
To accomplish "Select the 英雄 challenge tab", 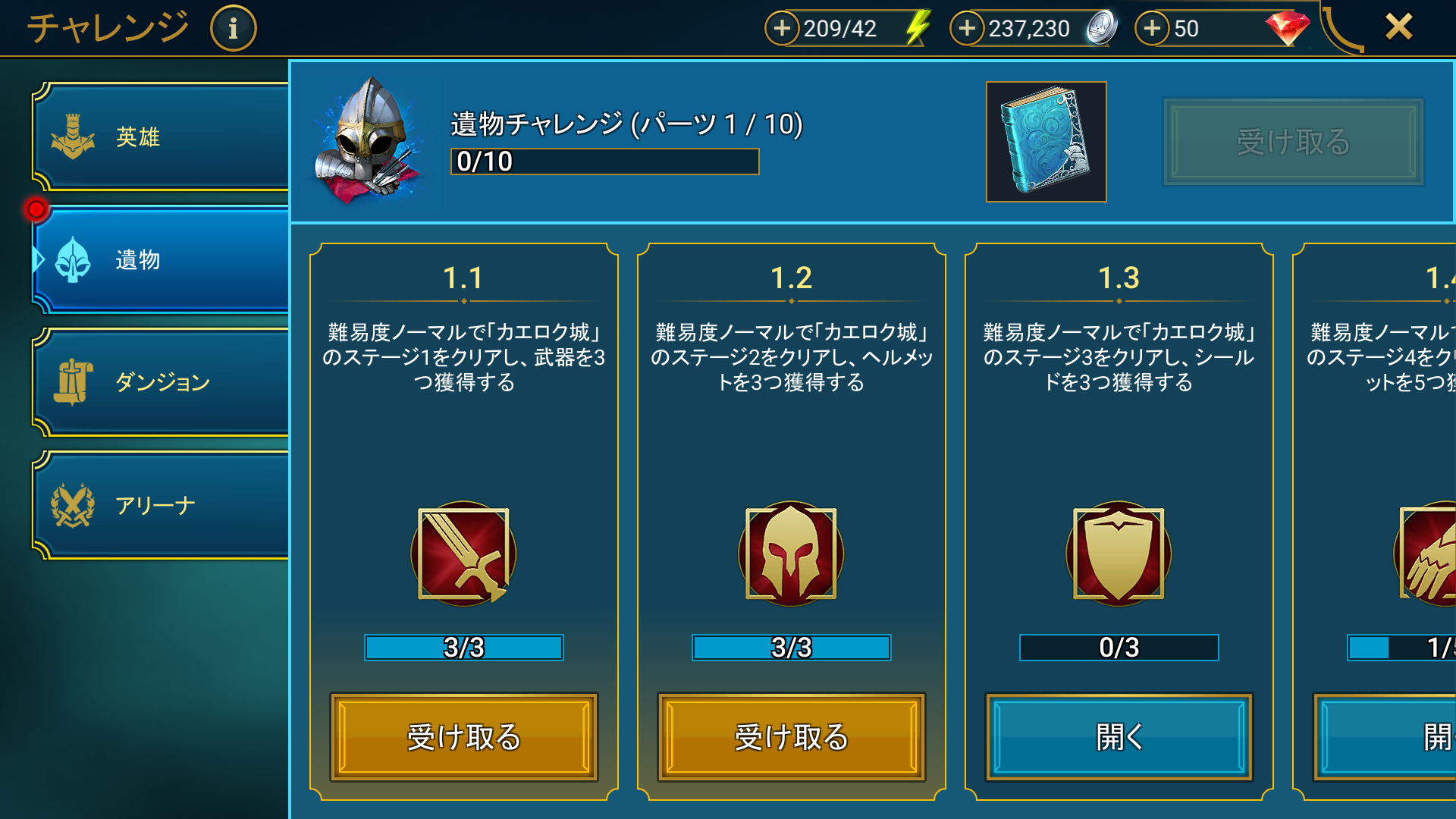I will pyautogui.click(x=162, y=136).
